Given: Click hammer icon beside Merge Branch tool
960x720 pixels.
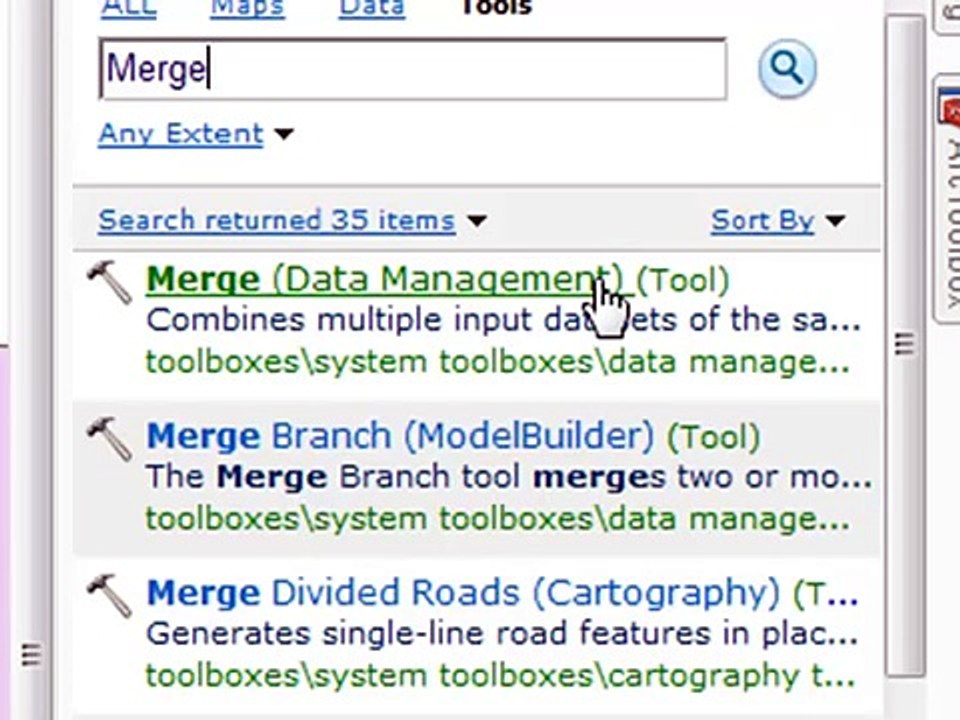Looking at the screenshot, I should pyautogui.click(x=110, y=439).
